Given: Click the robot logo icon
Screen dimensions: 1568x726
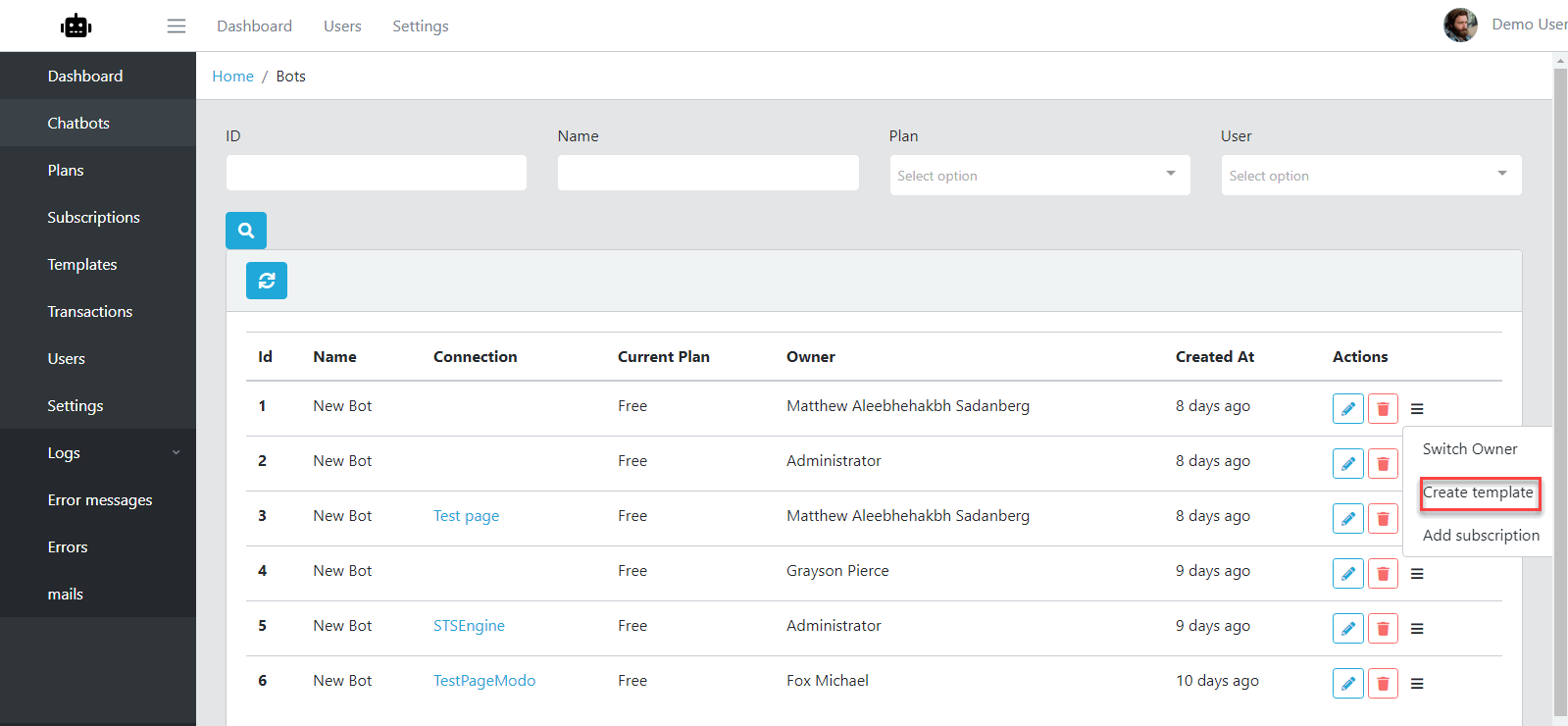Looking at the screenshot, I should (x=76, y=26).
